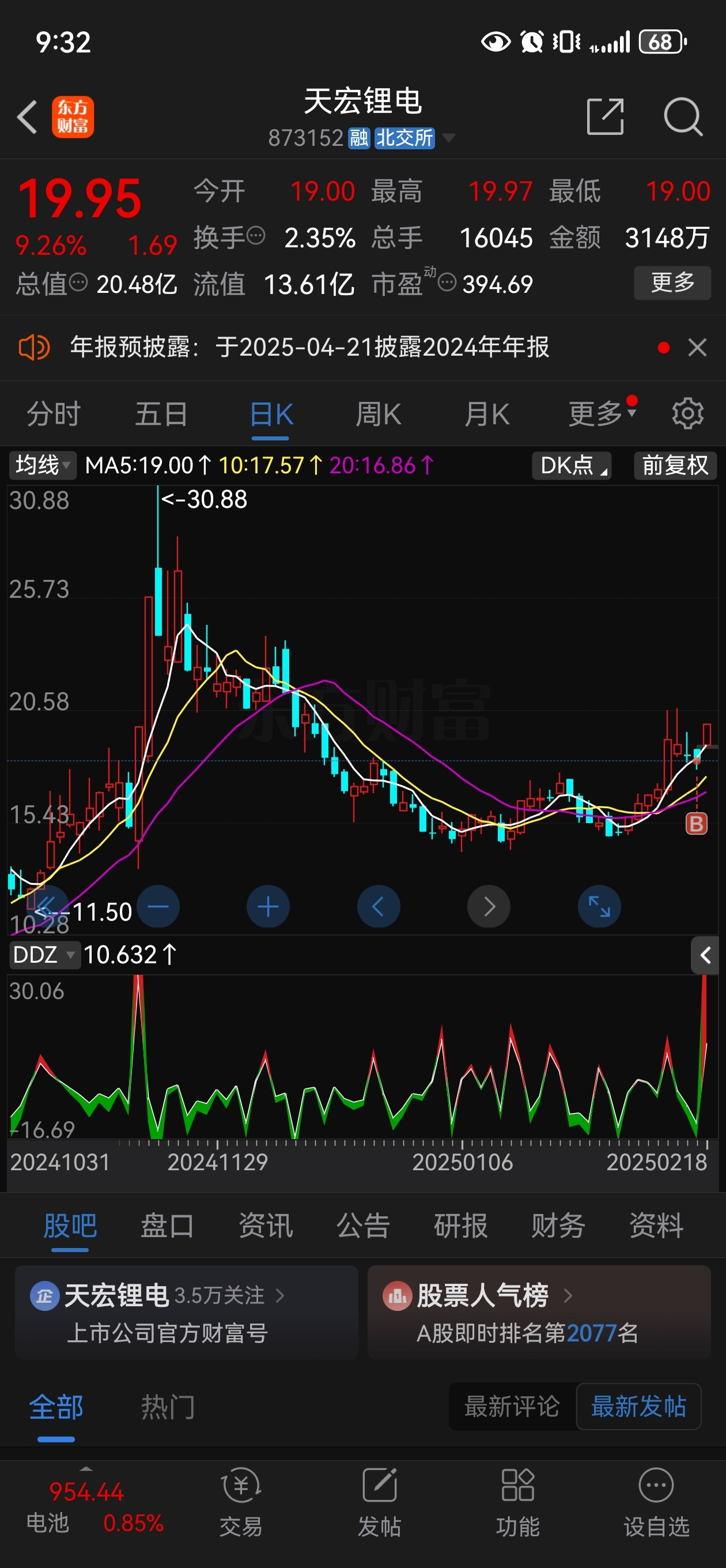Image resolution: width=726 pixels, height=1568 pixels.
Task: Tap 总值 info icon
Action: (79, 282)
